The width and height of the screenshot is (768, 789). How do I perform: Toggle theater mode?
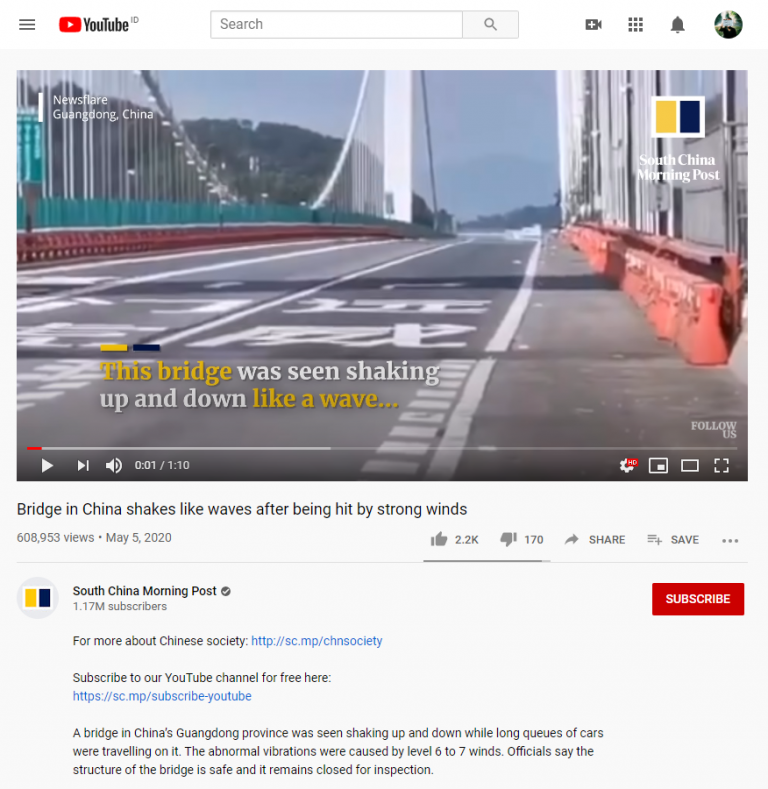pos(689,465)
